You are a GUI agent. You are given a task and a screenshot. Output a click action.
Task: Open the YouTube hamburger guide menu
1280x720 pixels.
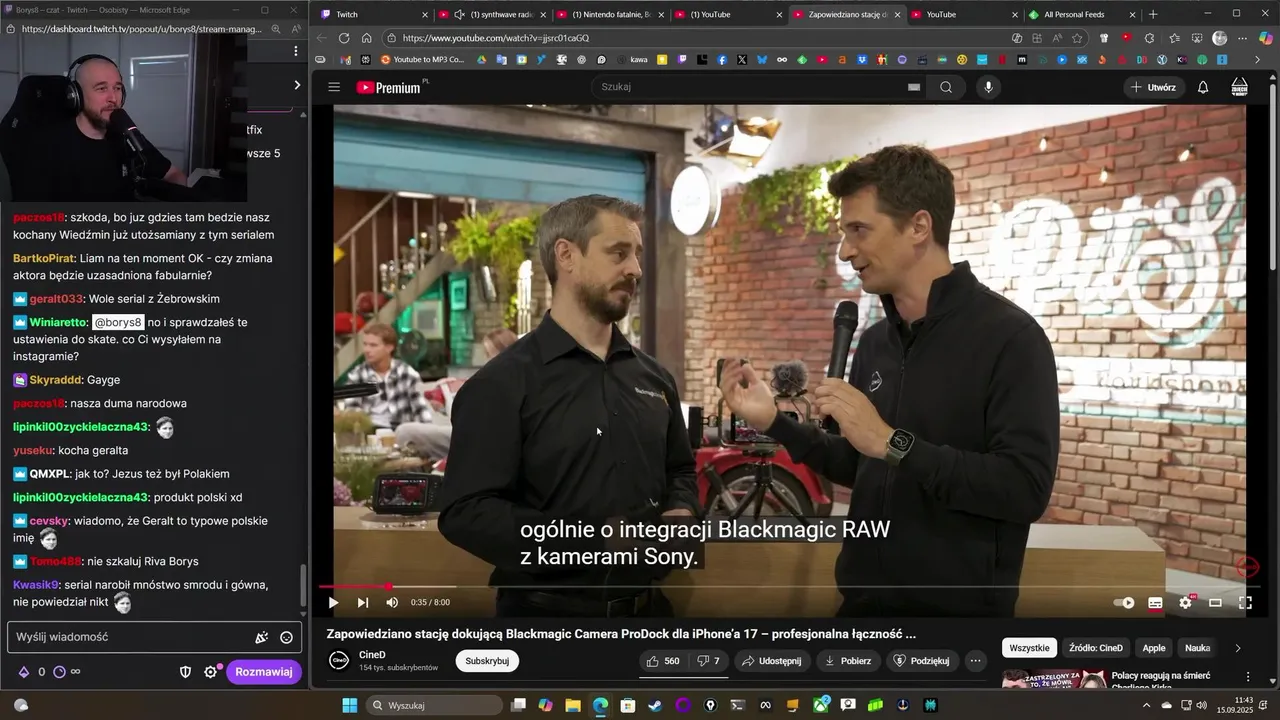pyautogui.click(x=334, y=87)
